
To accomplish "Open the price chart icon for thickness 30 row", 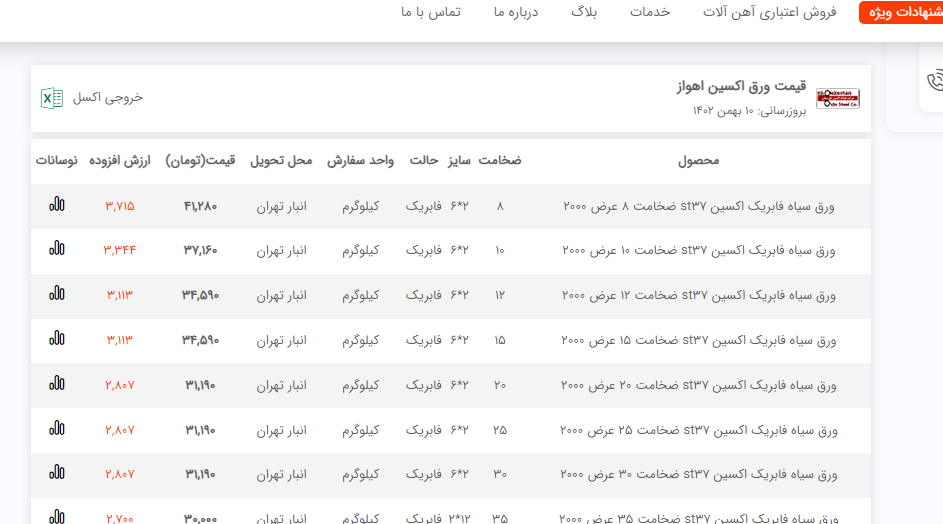I will tap(57, 473).
